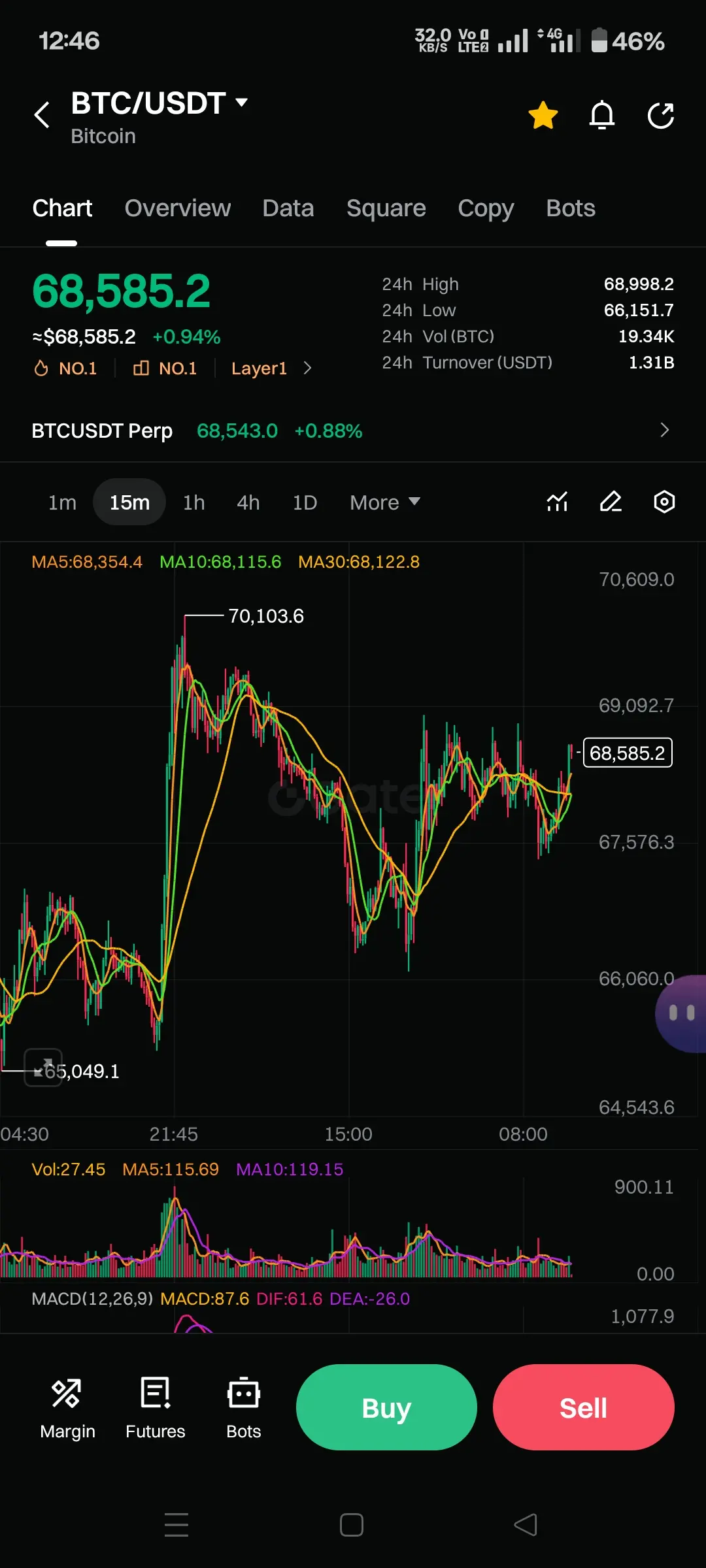Image resolution: width=706 pixels, height=1568 pixels.
Task: Tap the MA5:68,354.4 indicator label
Action: click(x=87, y=562)
